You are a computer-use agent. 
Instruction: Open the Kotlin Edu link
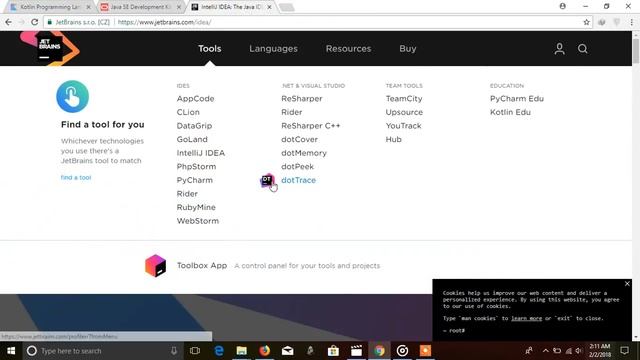[510, 112]
